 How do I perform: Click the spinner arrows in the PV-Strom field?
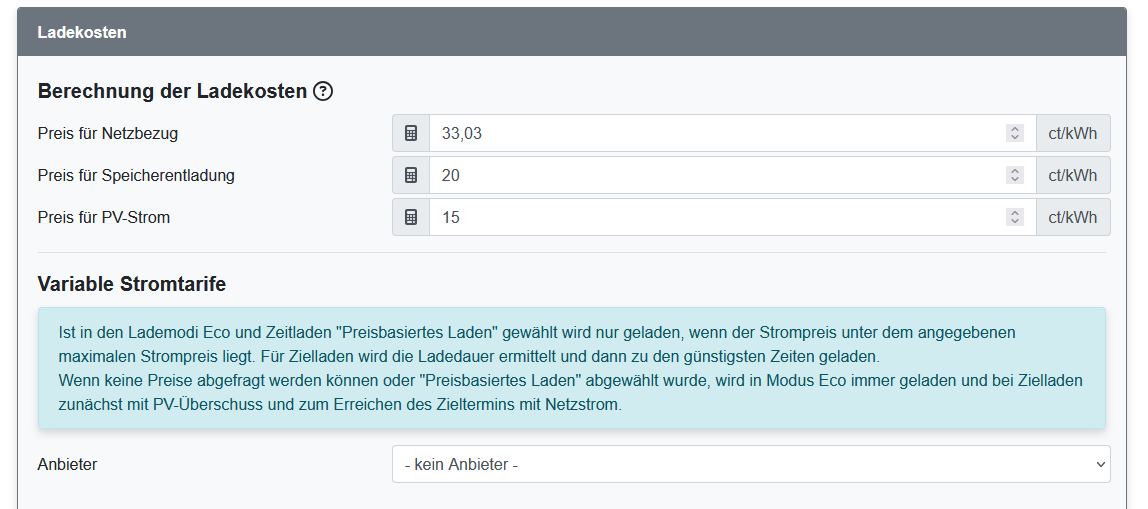[1015, 217]
